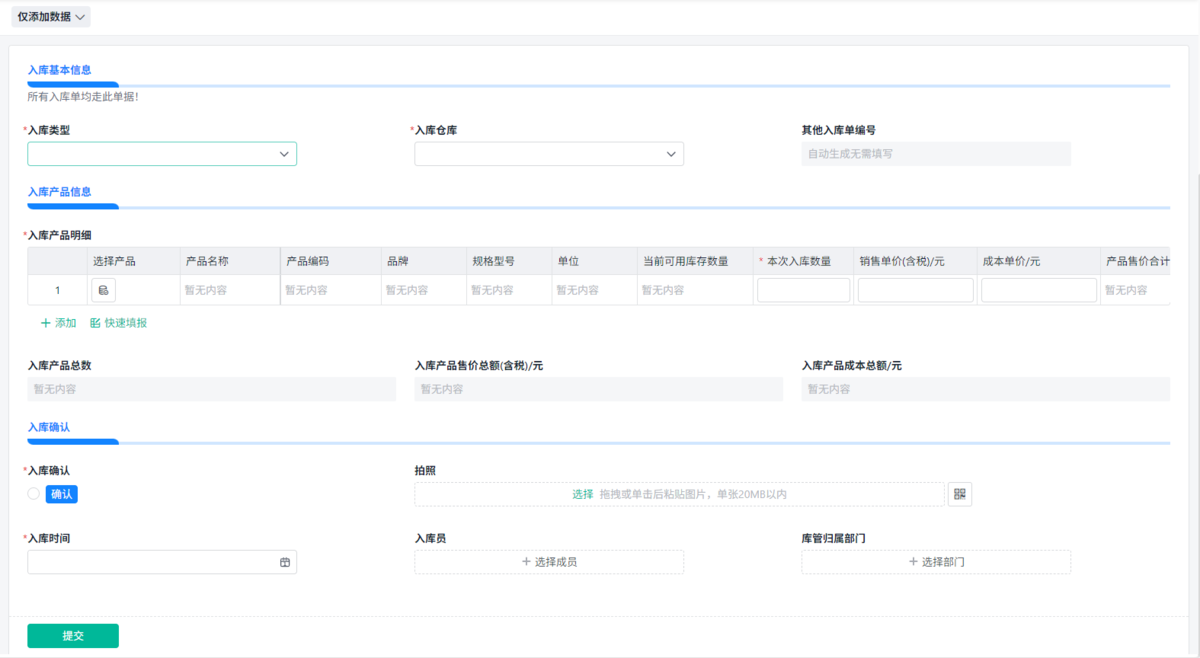The width and height of the screenshot is (1200, 658).
Task: Click the plus icon in 选择部门
Action: tap(913, 562)
